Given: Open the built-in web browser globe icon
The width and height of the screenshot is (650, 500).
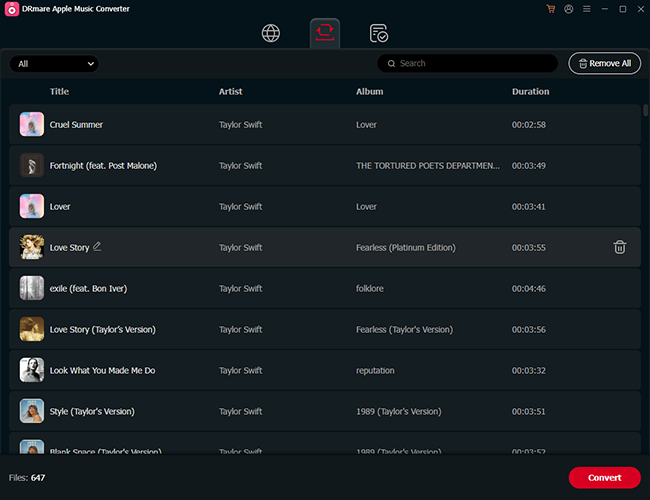Looking at the screenshot, I should (x=271, y=33).
